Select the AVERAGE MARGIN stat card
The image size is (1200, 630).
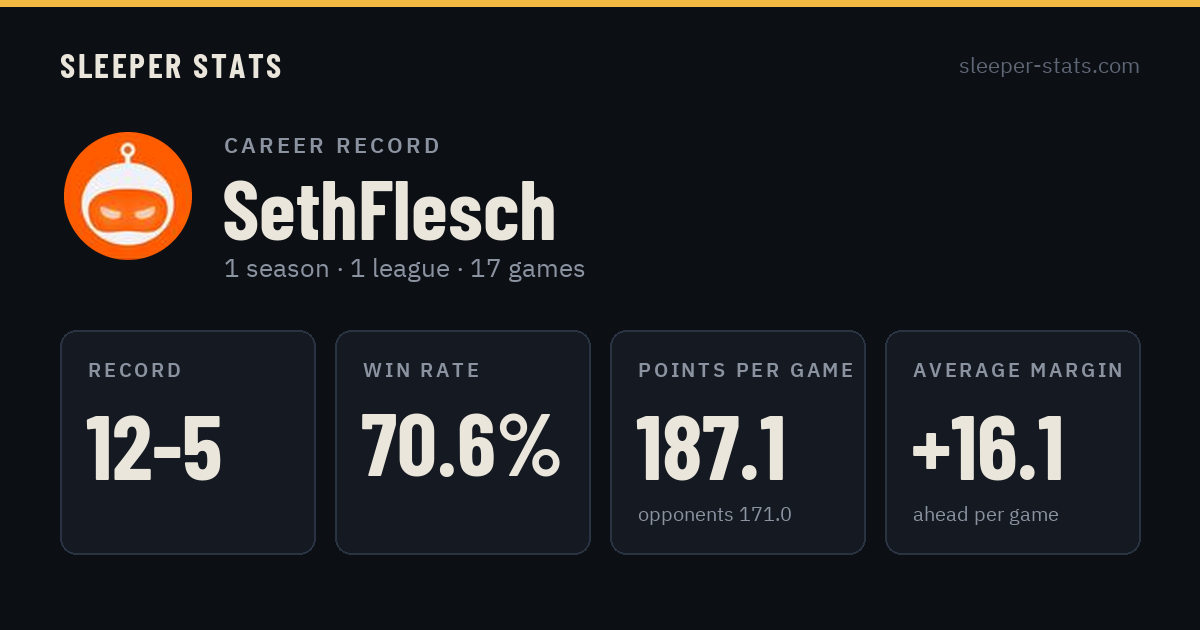(1013, 442)
